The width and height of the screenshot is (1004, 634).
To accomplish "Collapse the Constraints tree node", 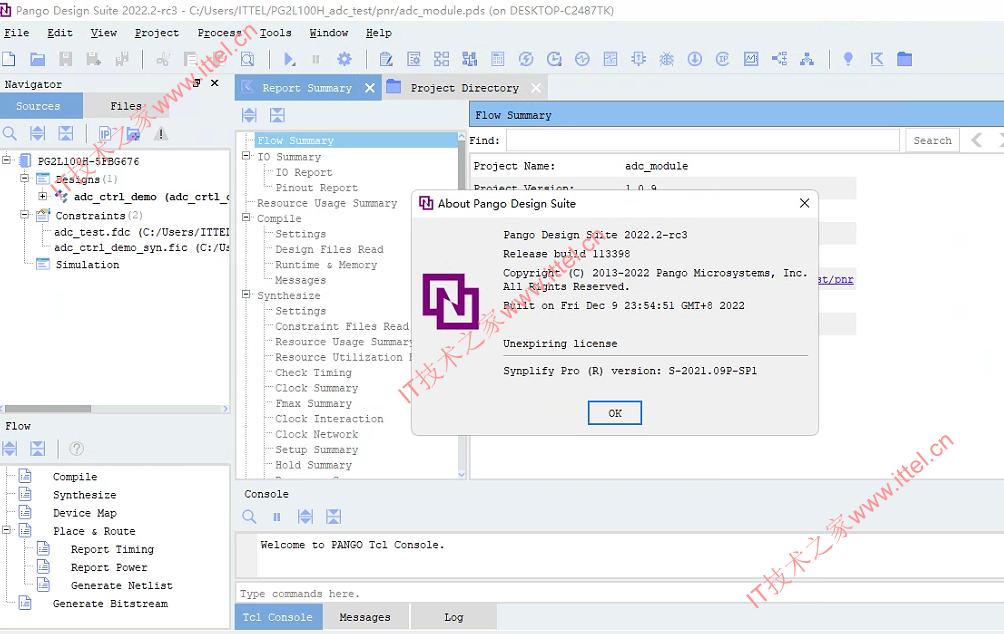I will pyautogui.click(x=24, y=215).
